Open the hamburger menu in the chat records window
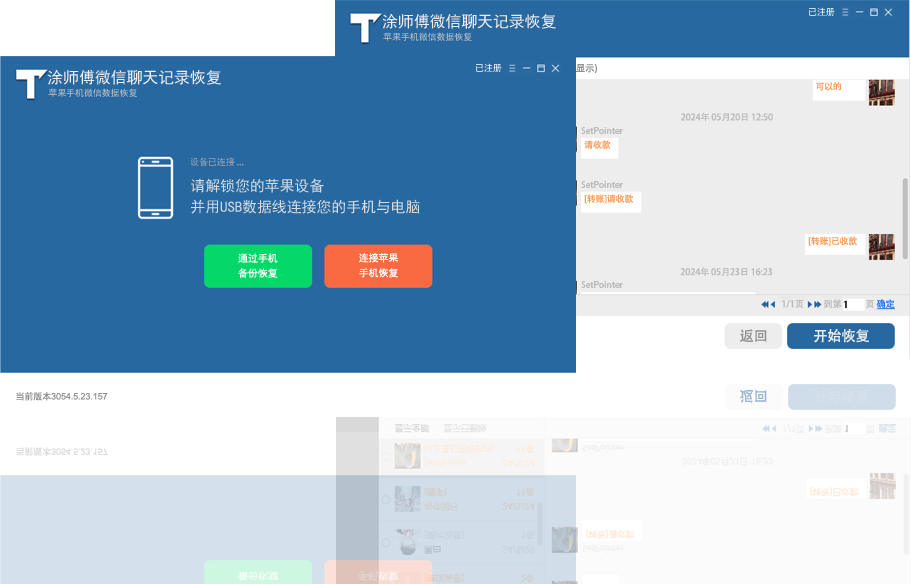The image size is (911, 584). pyautogui.click(x=845, y=12)
